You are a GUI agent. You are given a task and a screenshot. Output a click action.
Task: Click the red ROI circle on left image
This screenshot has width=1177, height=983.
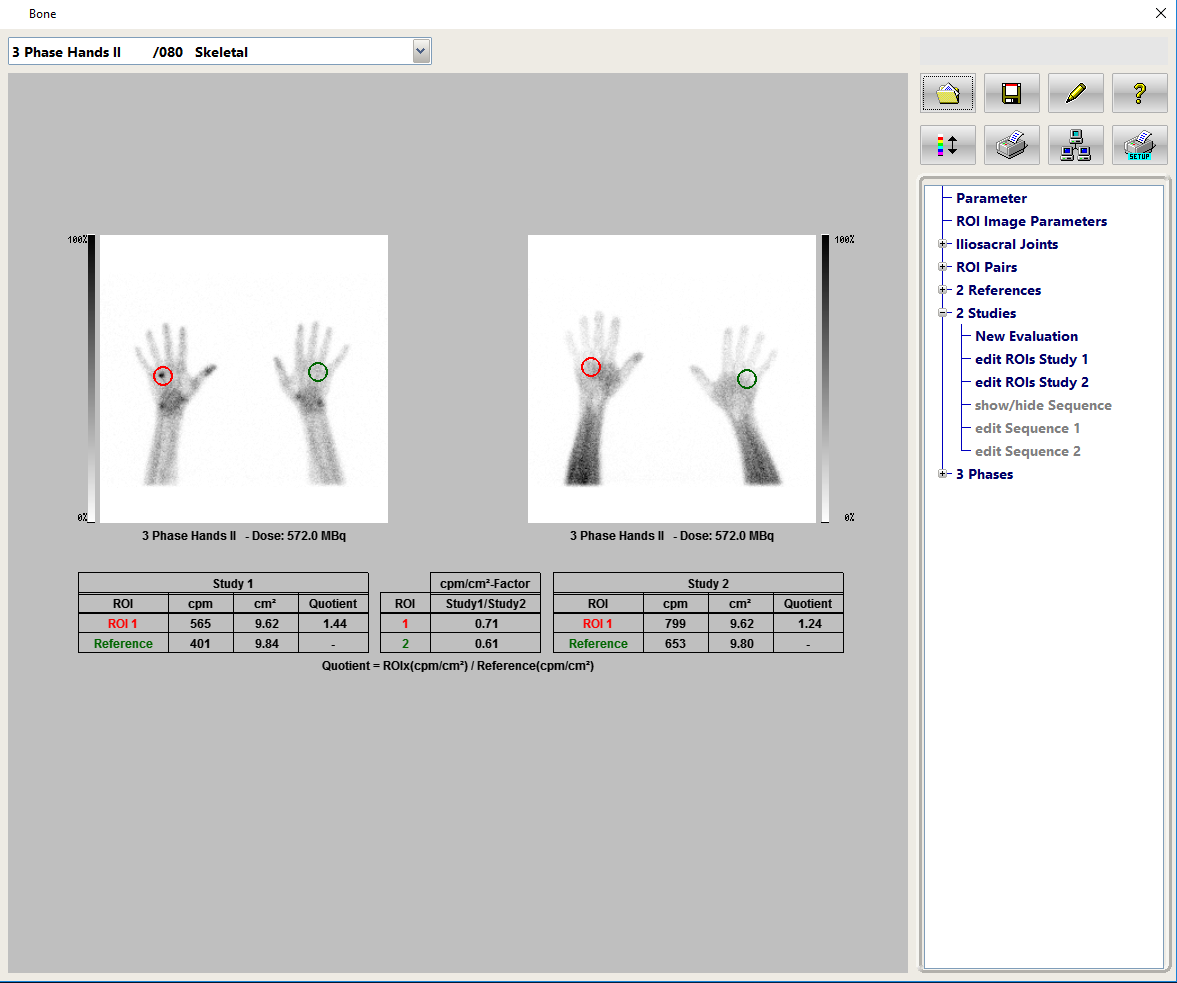(163, 376)
